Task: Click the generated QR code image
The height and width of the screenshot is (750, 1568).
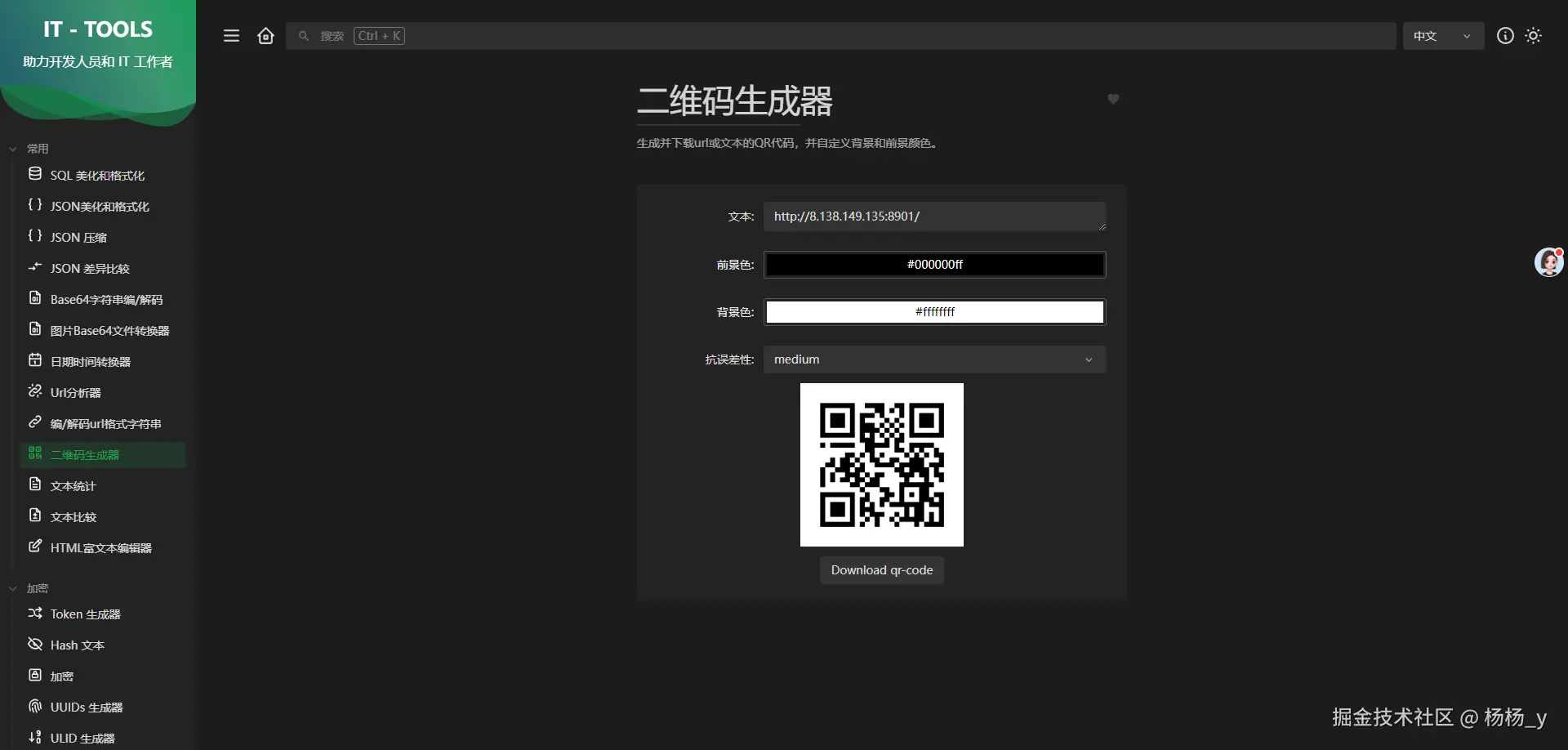Action: (882, 465)
